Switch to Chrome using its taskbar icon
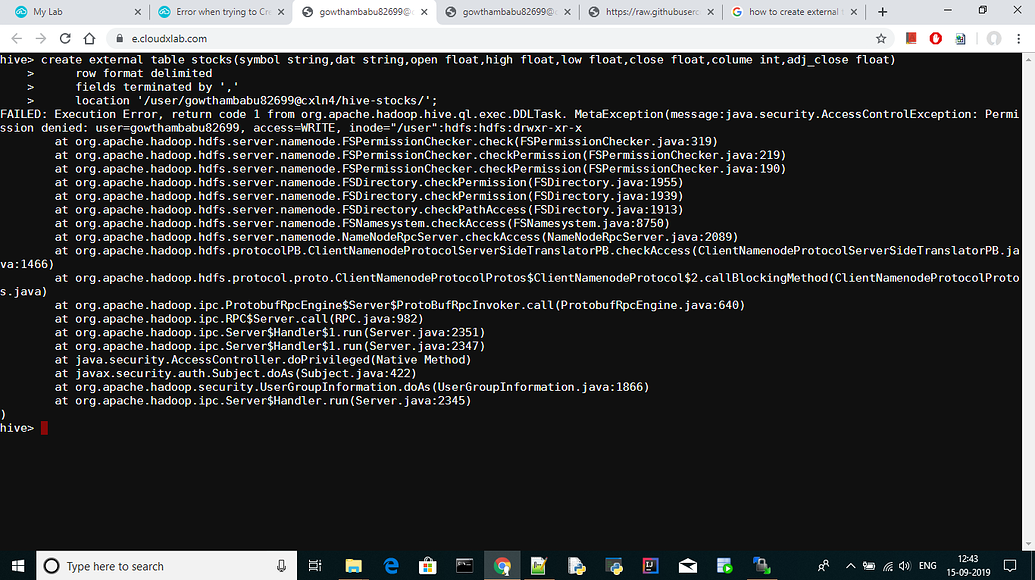This screenshot has width=1035, height=580. click(502, 565)
